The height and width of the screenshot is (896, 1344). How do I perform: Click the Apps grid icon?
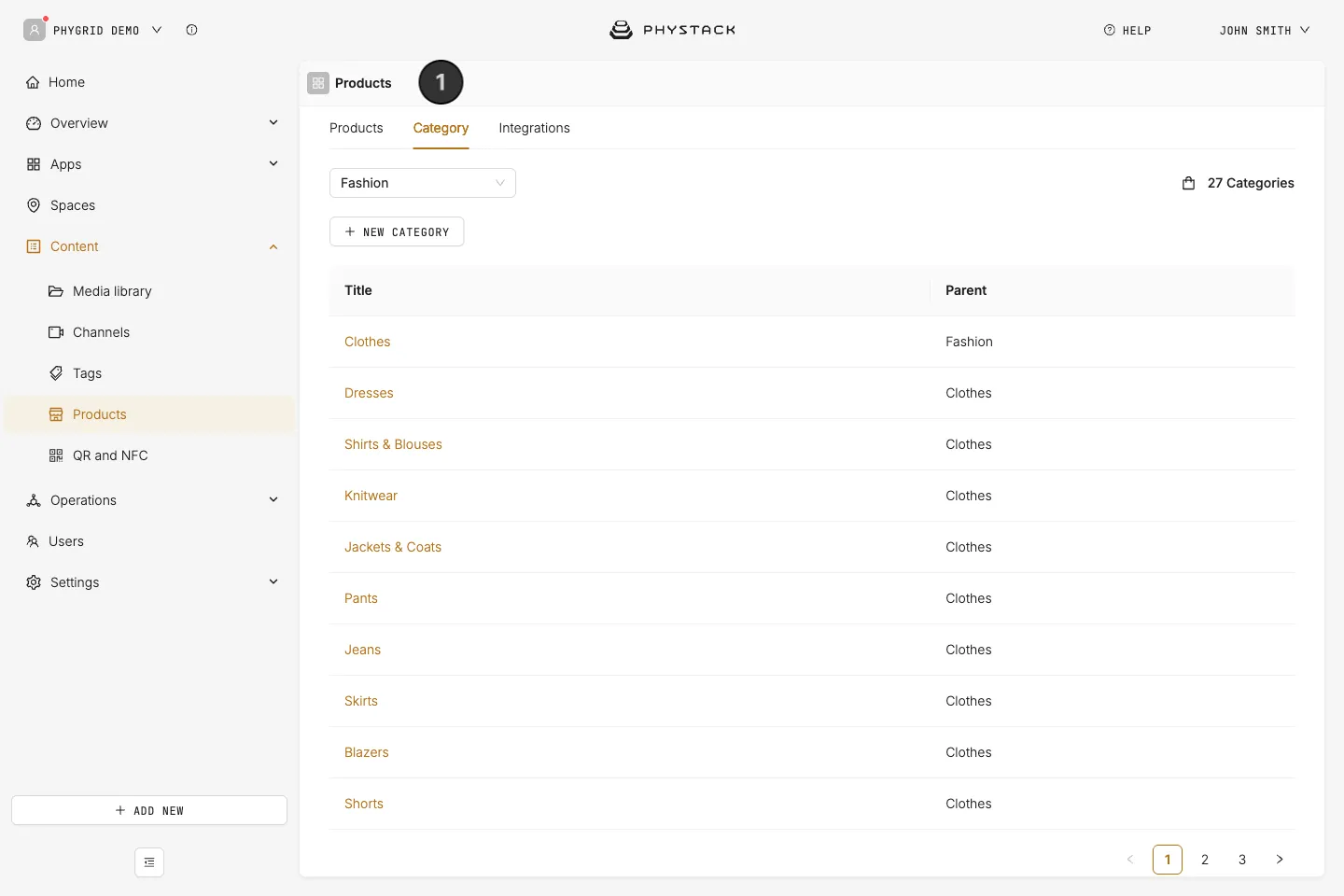click(34, 164)
